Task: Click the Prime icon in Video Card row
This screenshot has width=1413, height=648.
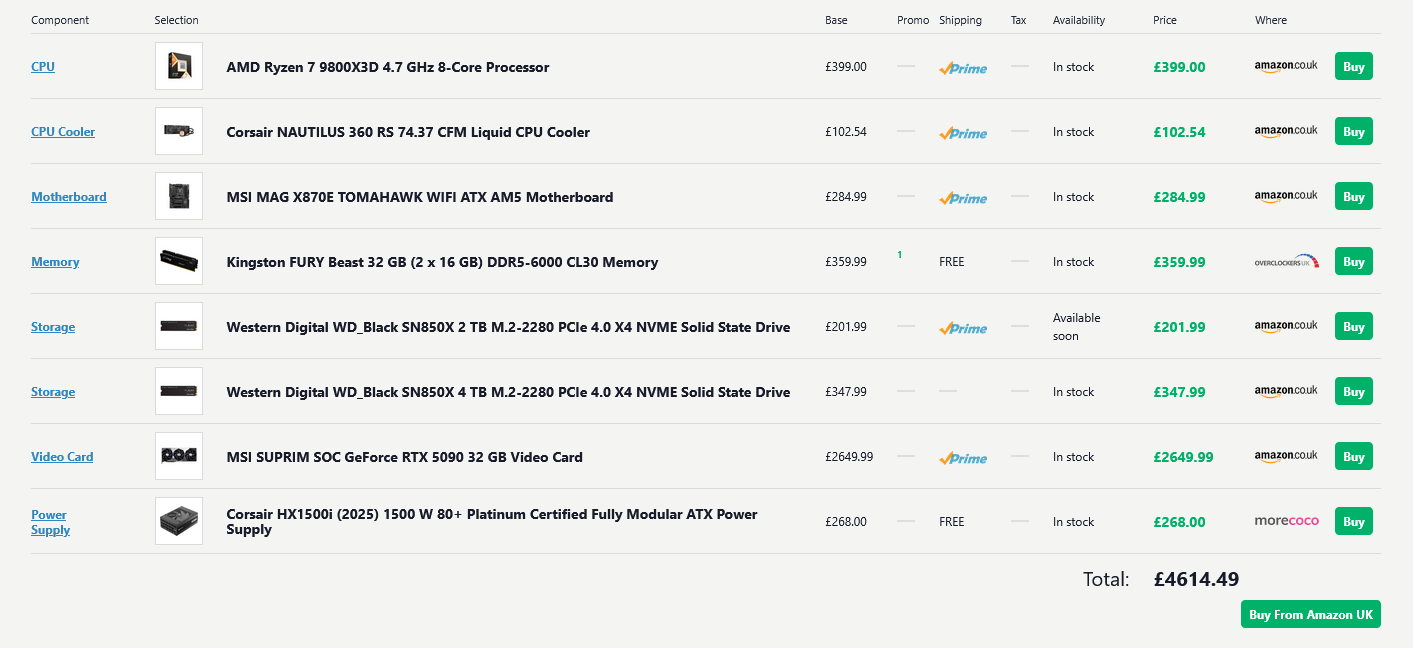Action: (x=963, y=458)
